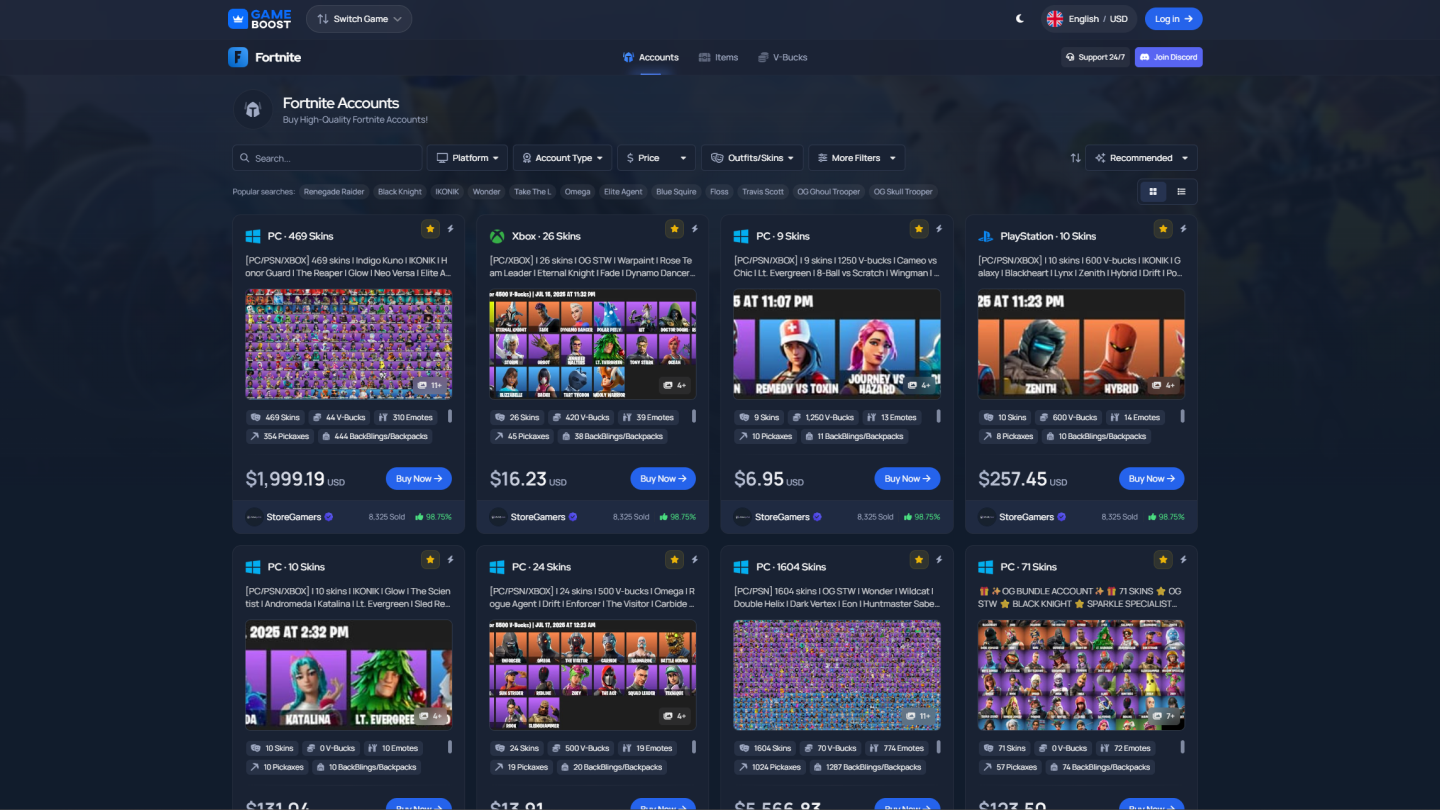Focus the Search input field
The width and height of the screenshot is (1440, 810).
(x=327, y=158)
